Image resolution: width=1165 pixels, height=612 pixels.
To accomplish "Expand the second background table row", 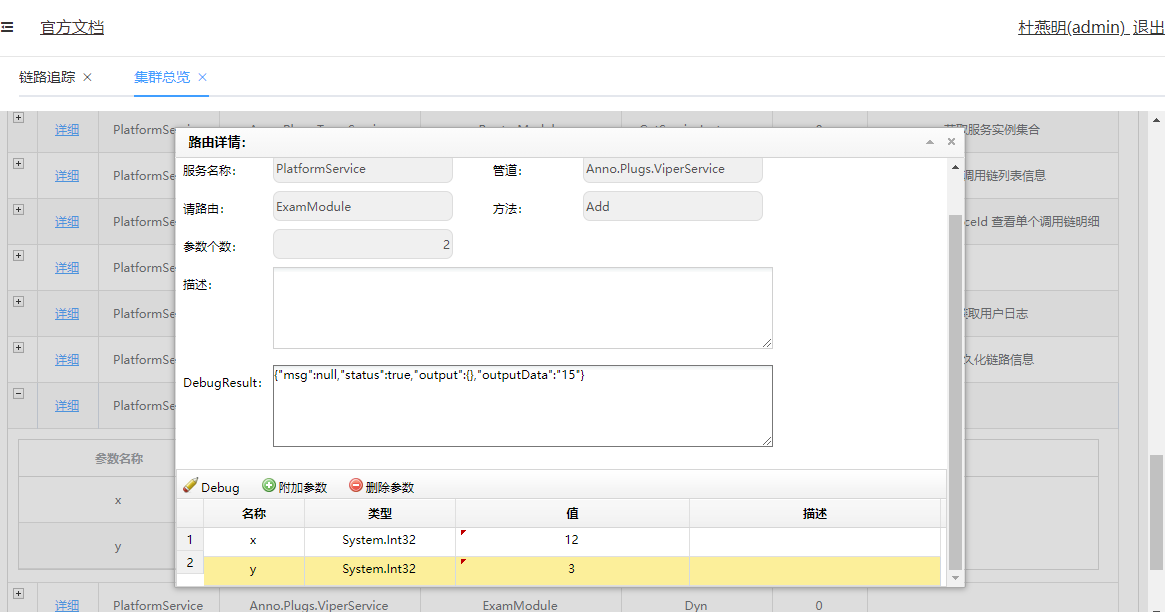I will [19, 163].
